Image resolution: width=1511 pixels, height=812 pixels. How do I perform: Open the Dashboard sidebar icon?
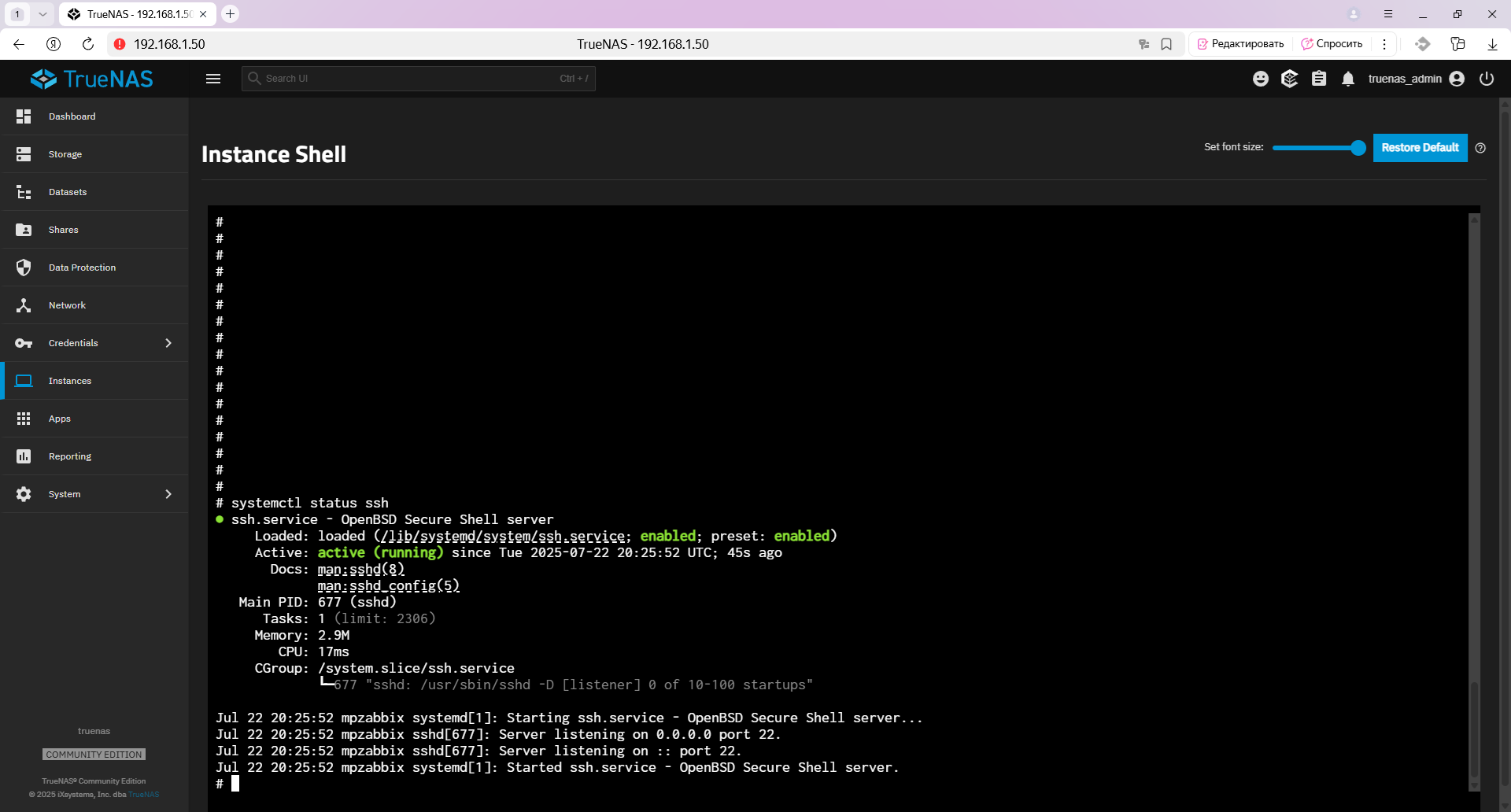click(x=24, y=116)
